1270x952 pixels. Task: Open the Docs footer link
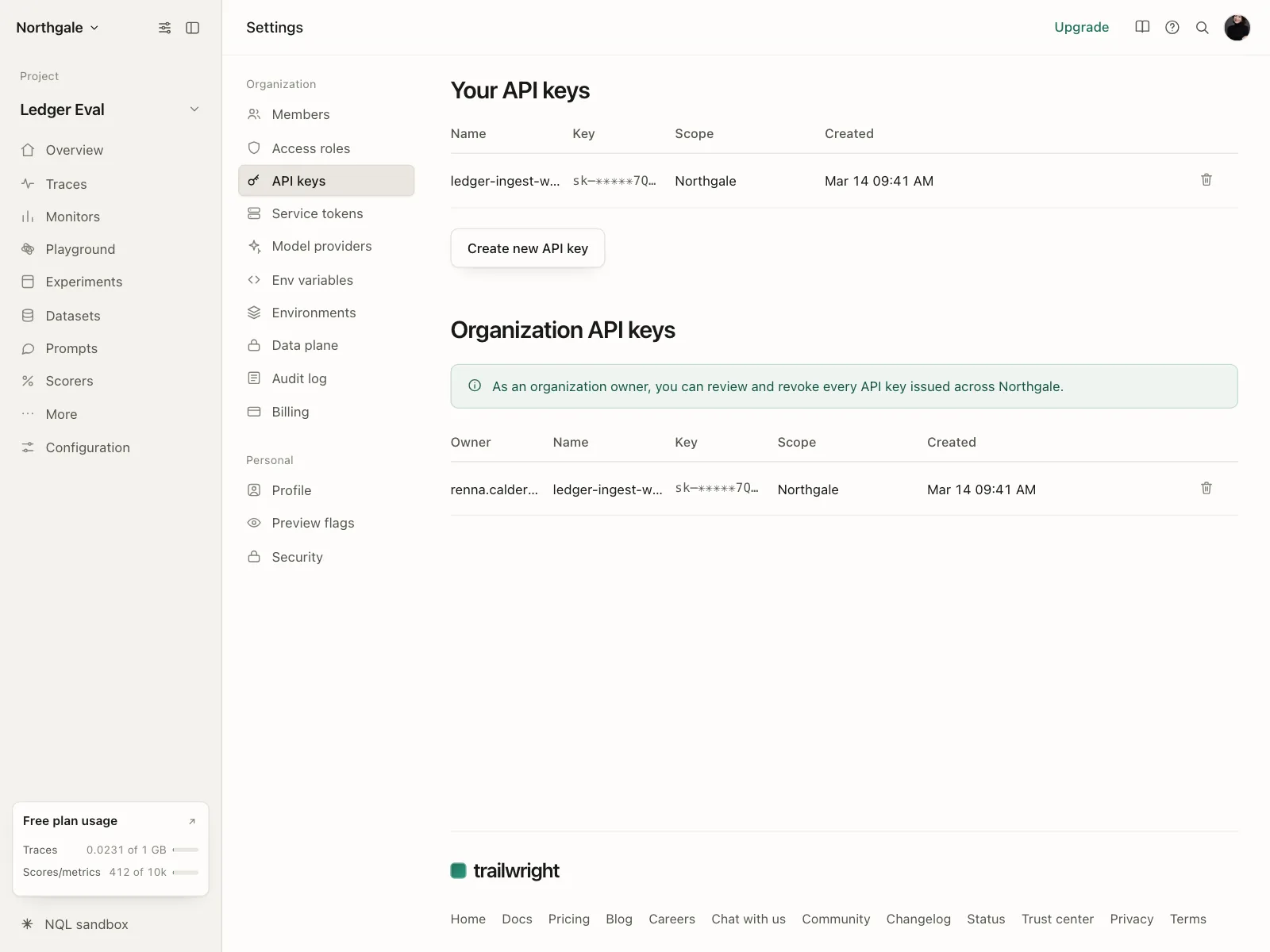click(517, 919)
